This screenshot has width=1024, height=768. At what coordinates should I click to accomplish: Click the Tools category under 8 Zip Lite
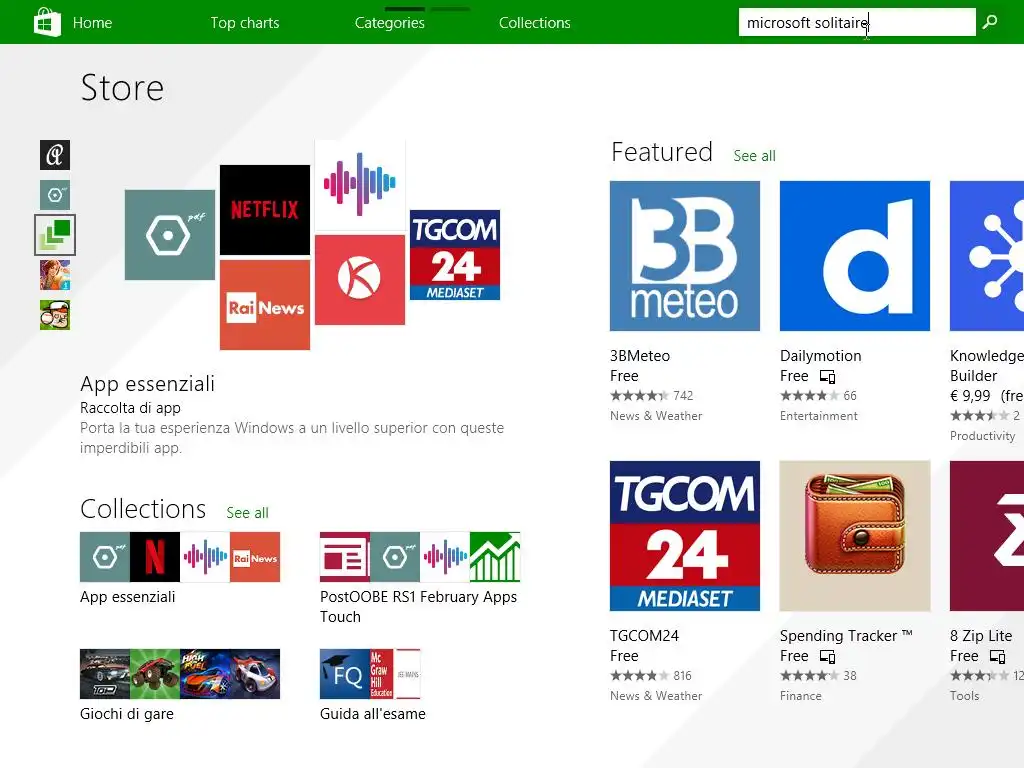coord(965,696)
